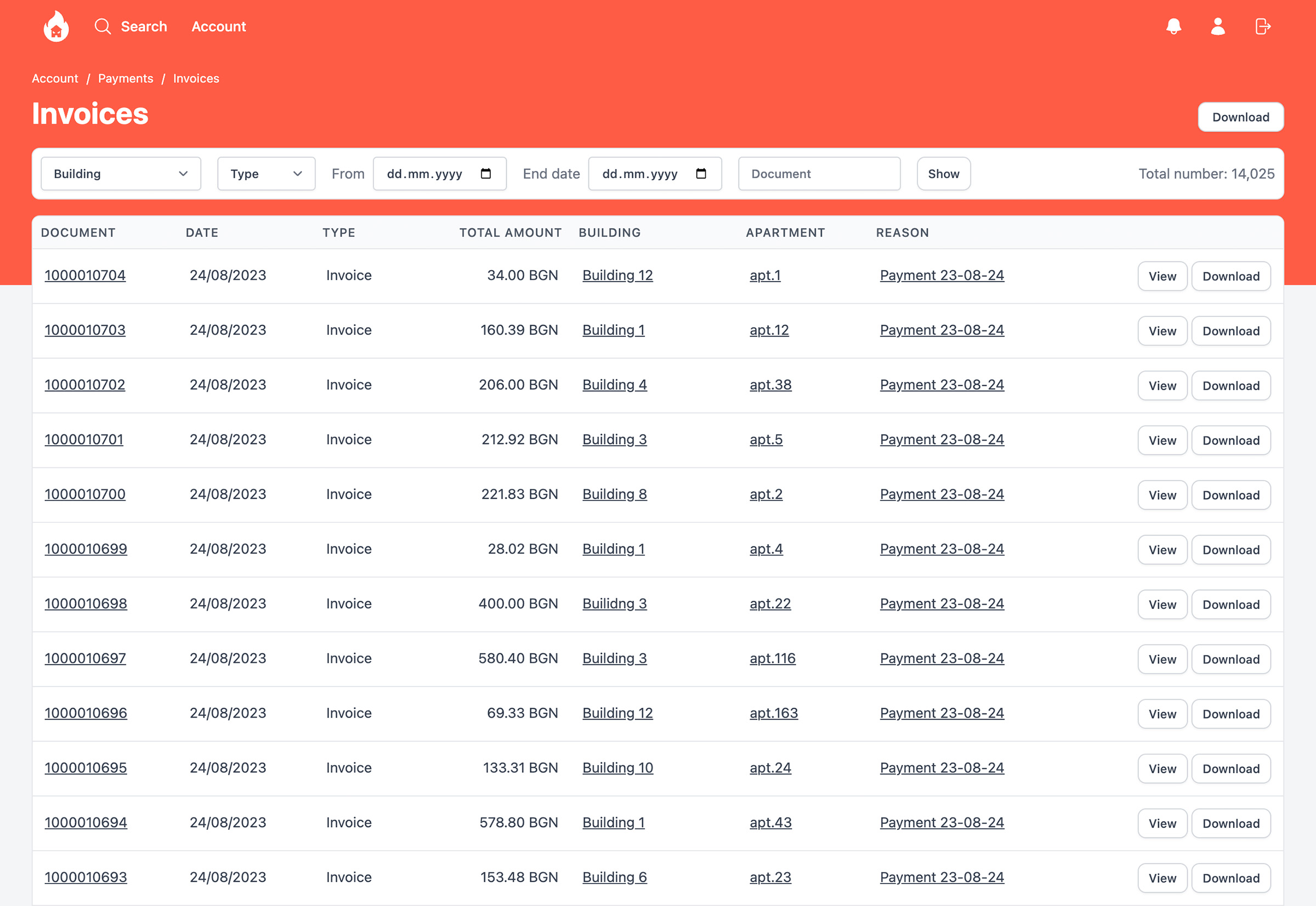Expand the Building filter dropdown
Screen dimensions: 1316x906
pyautogui.click(x=121, y=174)
